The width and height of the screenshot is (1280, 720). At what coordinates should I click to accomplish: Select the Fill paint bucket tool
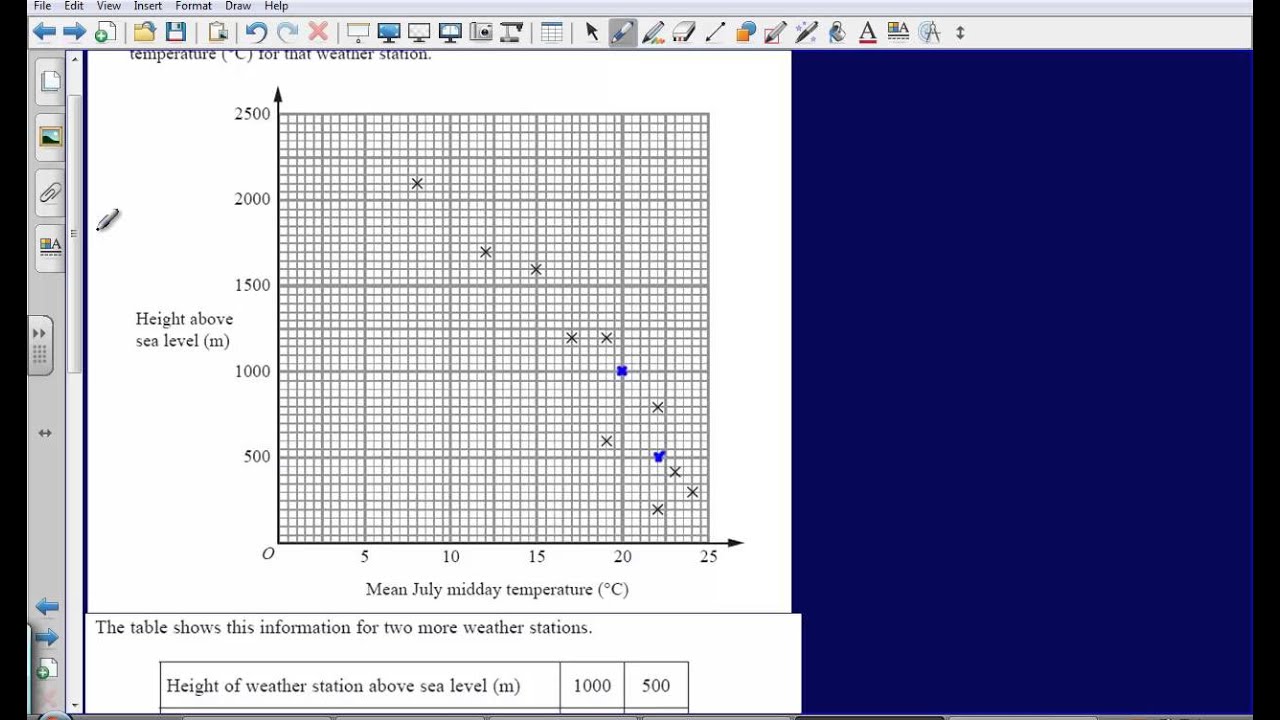[x=838, y=32]
